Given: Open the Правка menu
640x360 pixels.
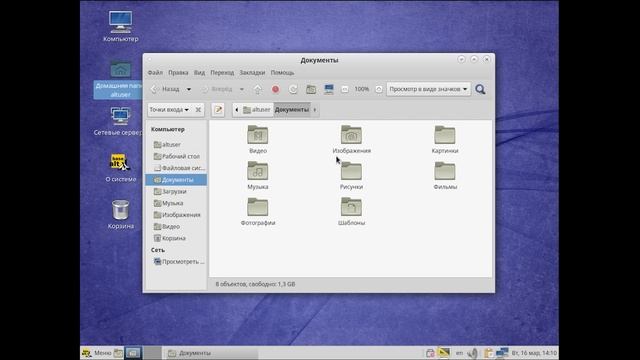Looking at the screenshot, I should coord(178,73).
